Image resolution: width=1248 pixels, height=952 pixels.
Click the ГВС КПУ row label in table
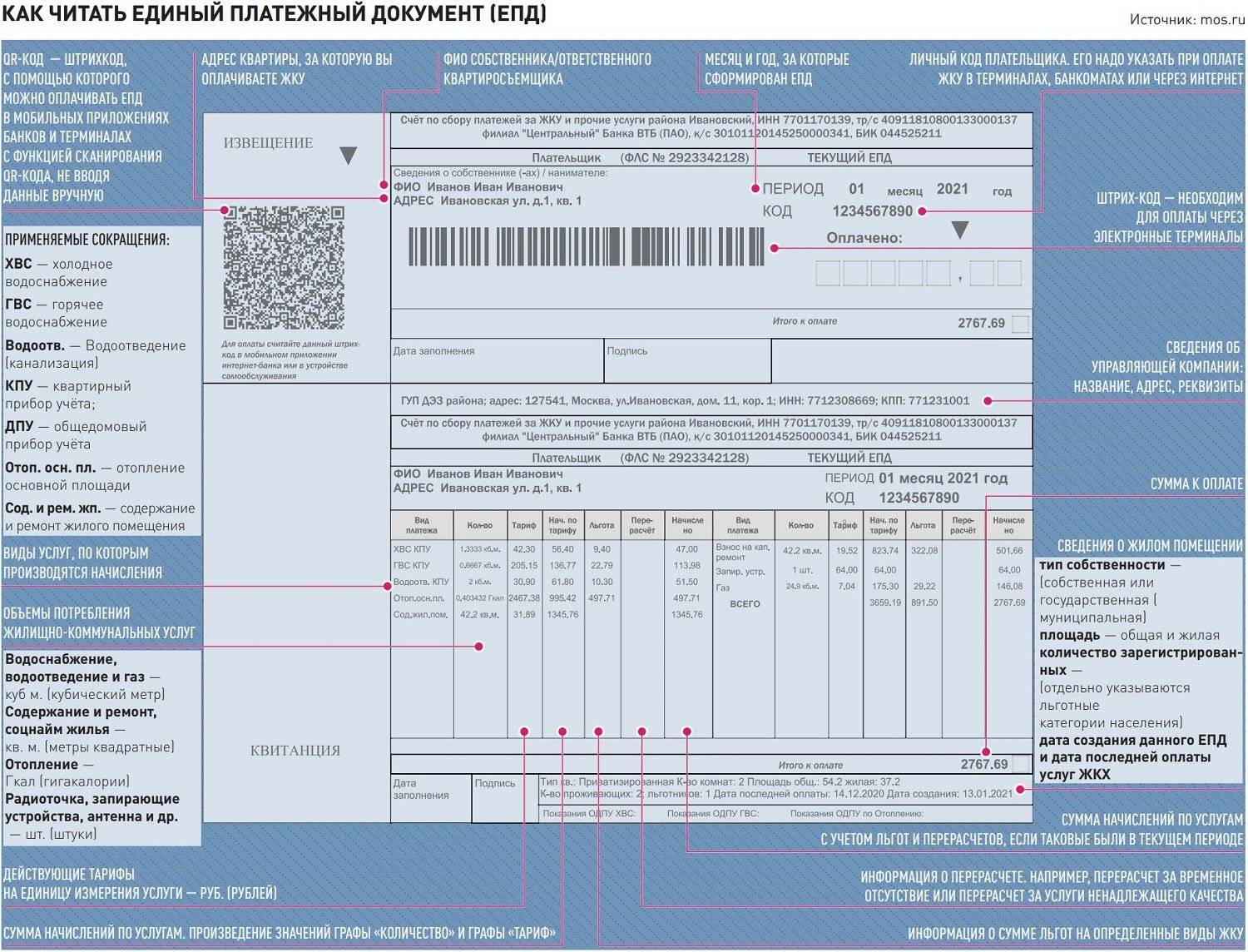point(412,566)
